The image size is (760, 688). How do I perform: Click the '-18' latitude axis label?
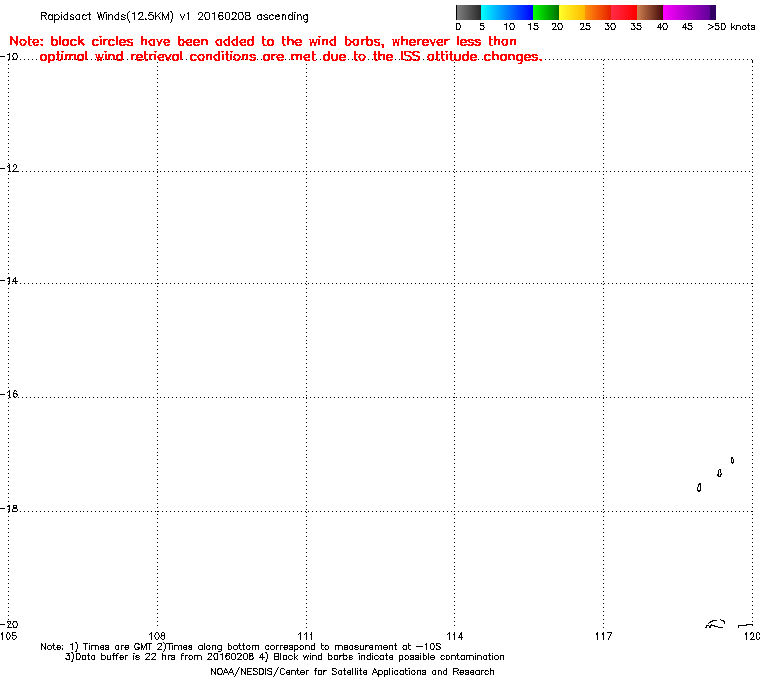[x=9, y=509]
